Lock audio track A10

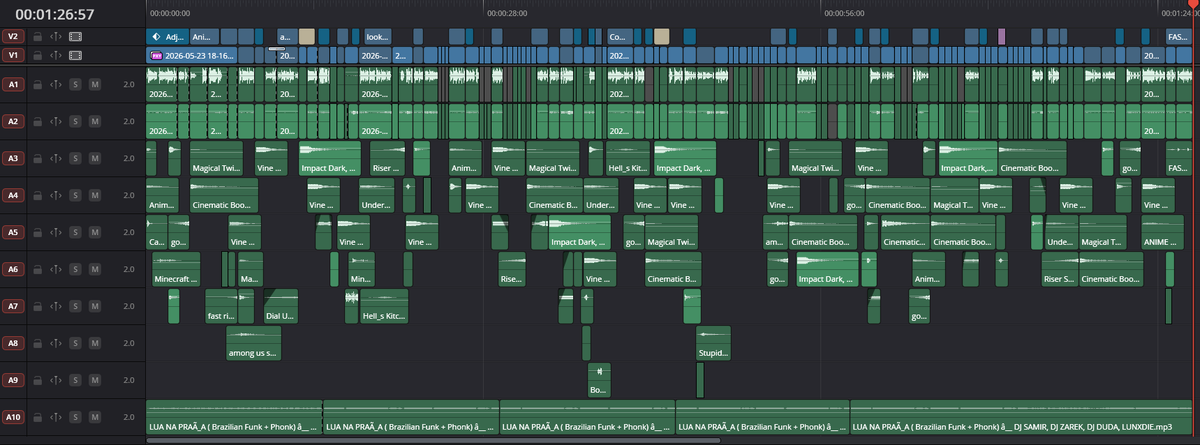click(37, 417)
